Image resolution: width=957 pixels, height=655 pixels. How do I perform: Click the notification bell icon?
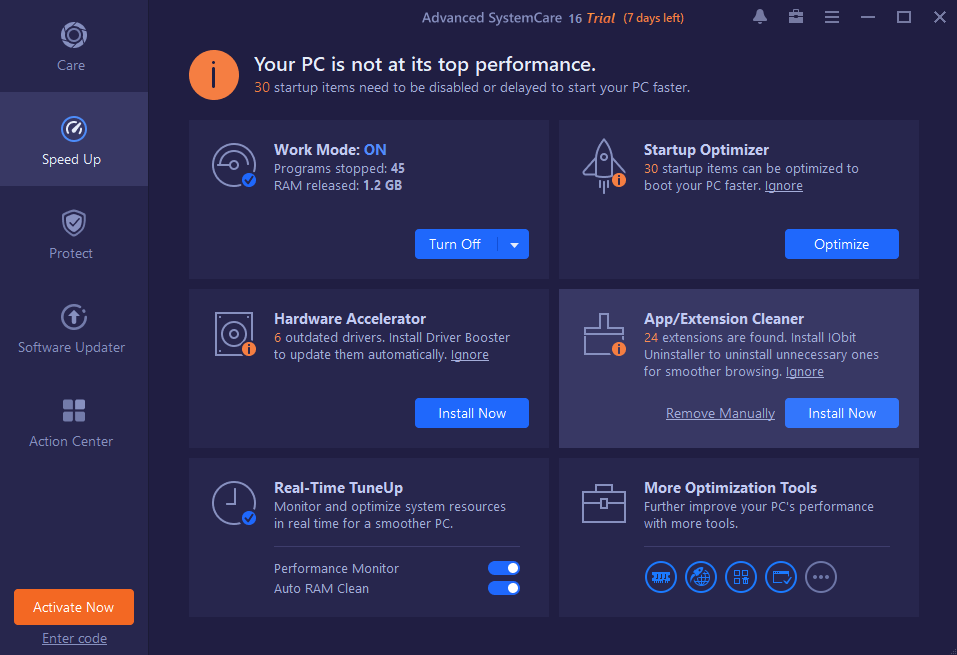tap(760, 17)
